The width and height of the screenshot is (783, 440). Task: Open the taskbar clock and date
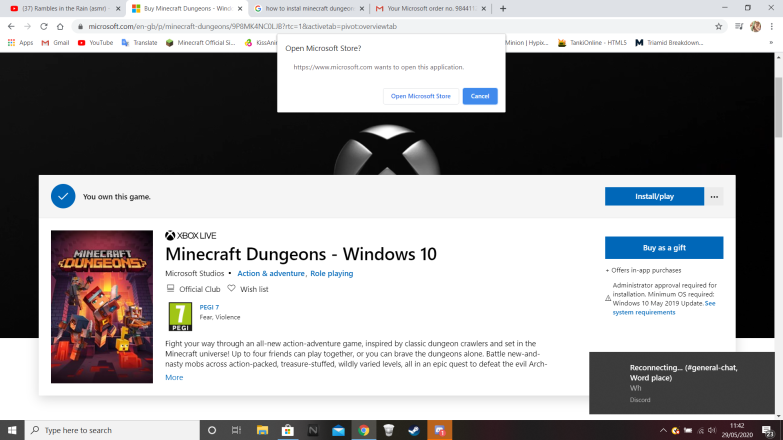(x=738, y=431)
